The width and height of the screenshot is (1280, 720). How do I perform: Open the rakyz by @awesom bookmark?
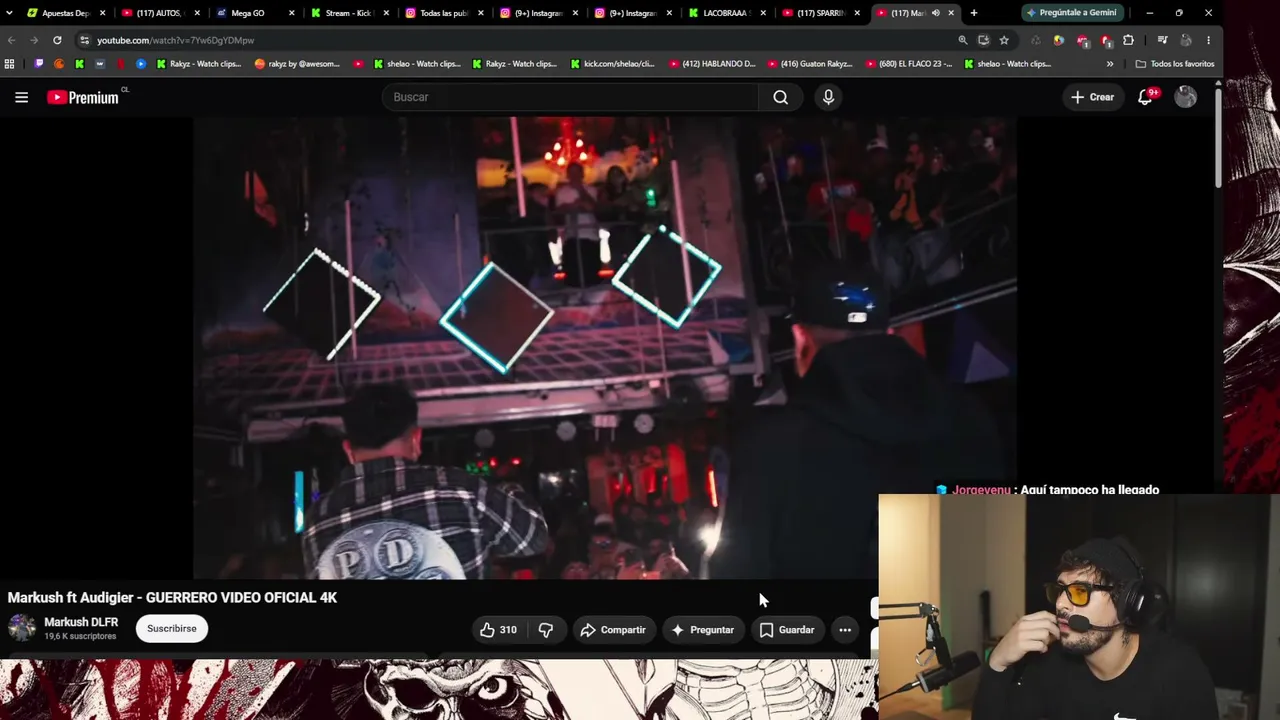point(298,64)
